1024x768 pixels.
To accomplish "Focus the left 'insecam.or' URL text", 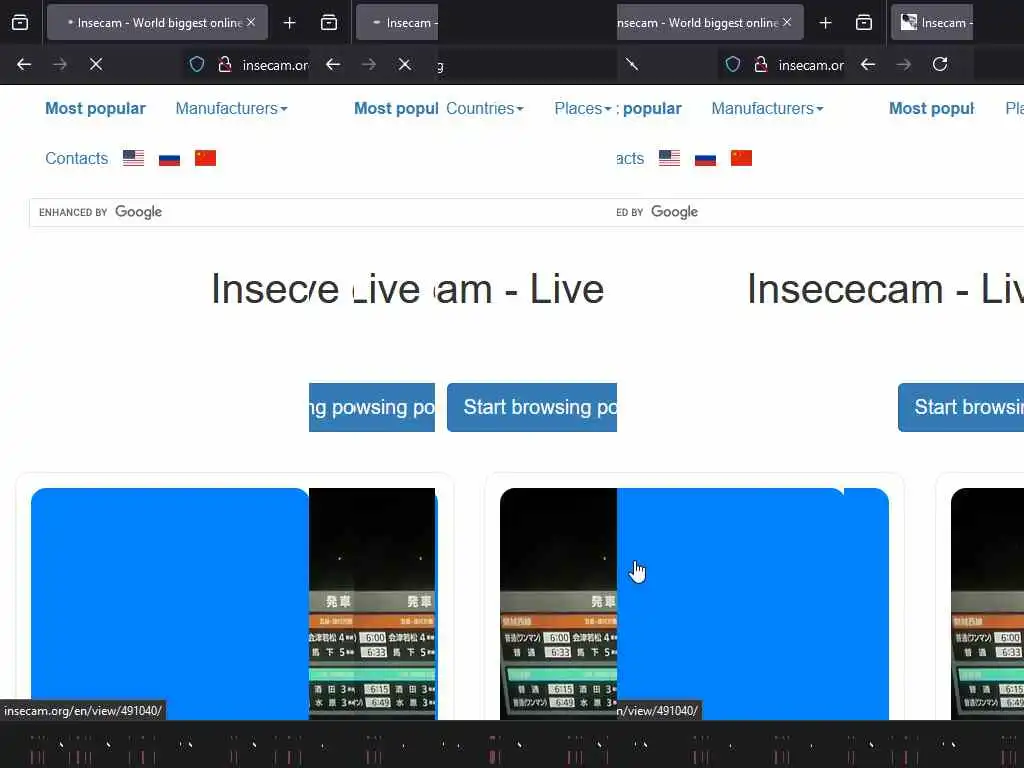I will click(x=275, y=65).
